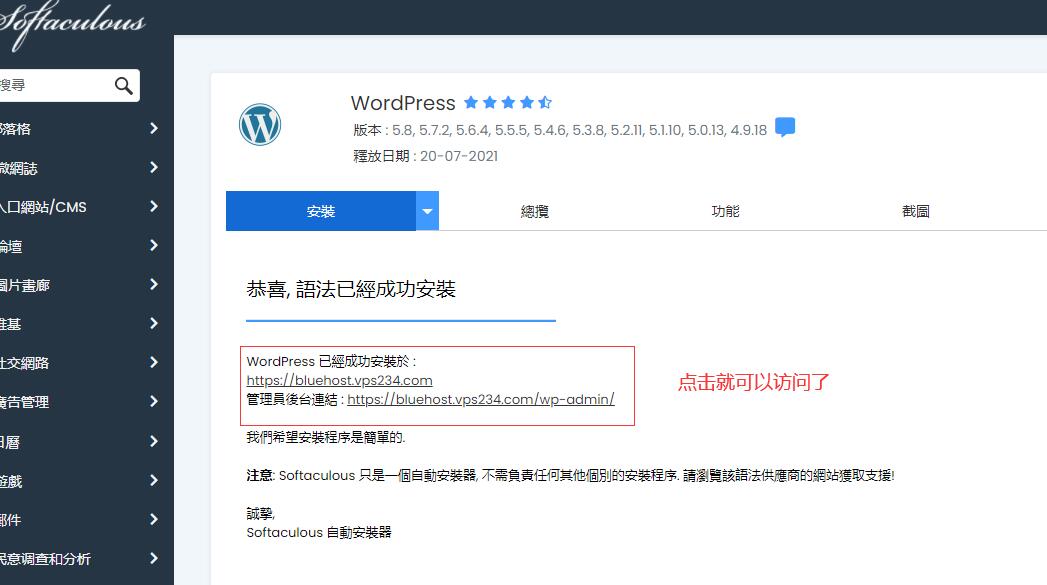Open the https://bluehost.vps234.com link

coord(339,380)
